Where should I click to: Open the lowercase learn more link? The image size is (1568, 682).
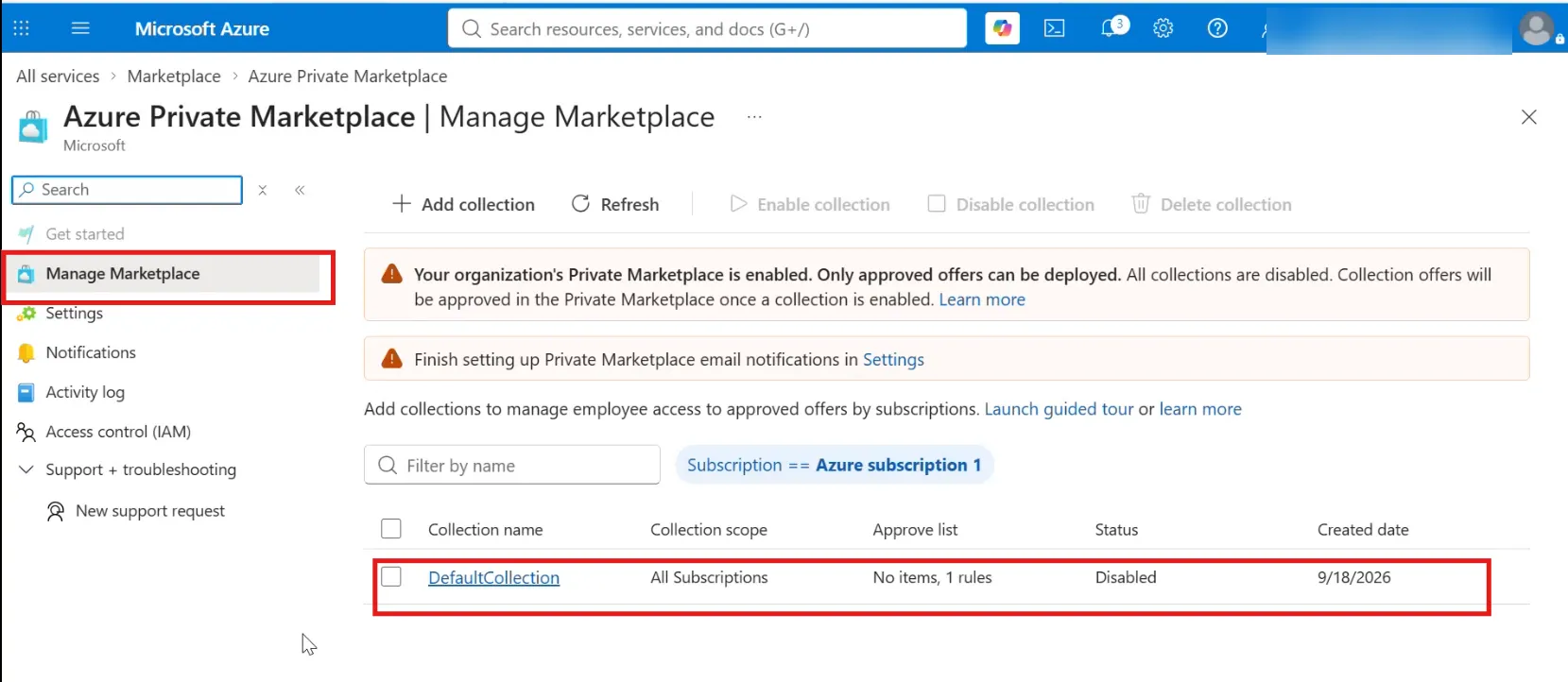coord(1200,409)
